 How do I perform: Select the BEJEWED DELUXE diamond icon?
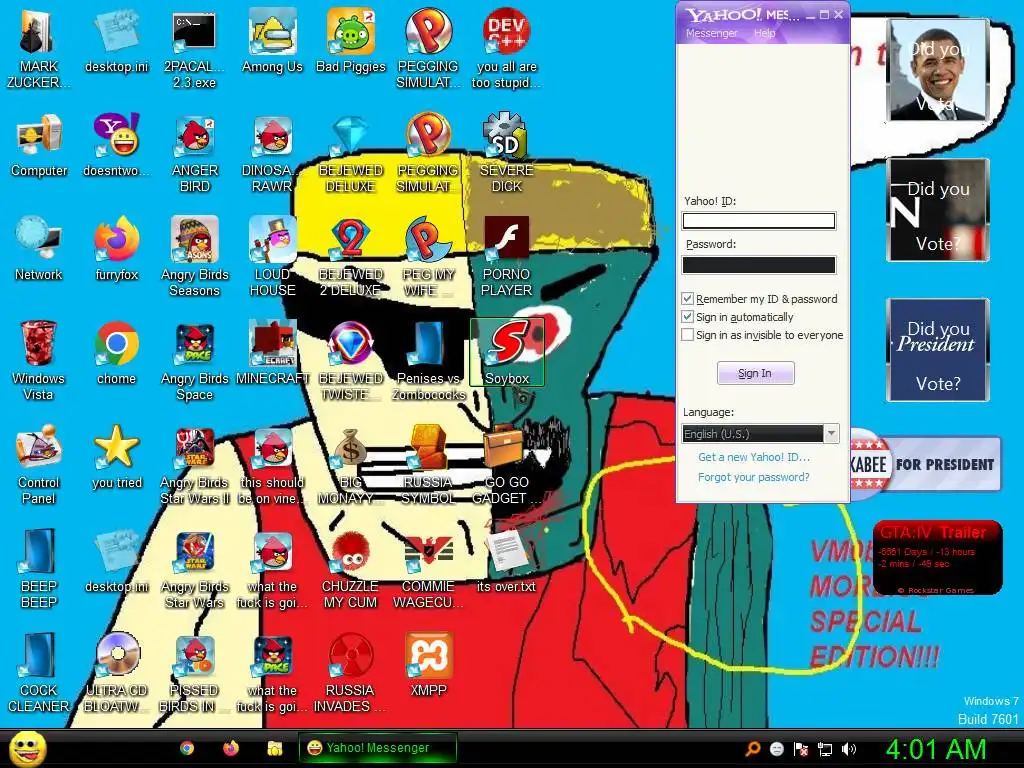pyautogui.click(x=351, y=154)
